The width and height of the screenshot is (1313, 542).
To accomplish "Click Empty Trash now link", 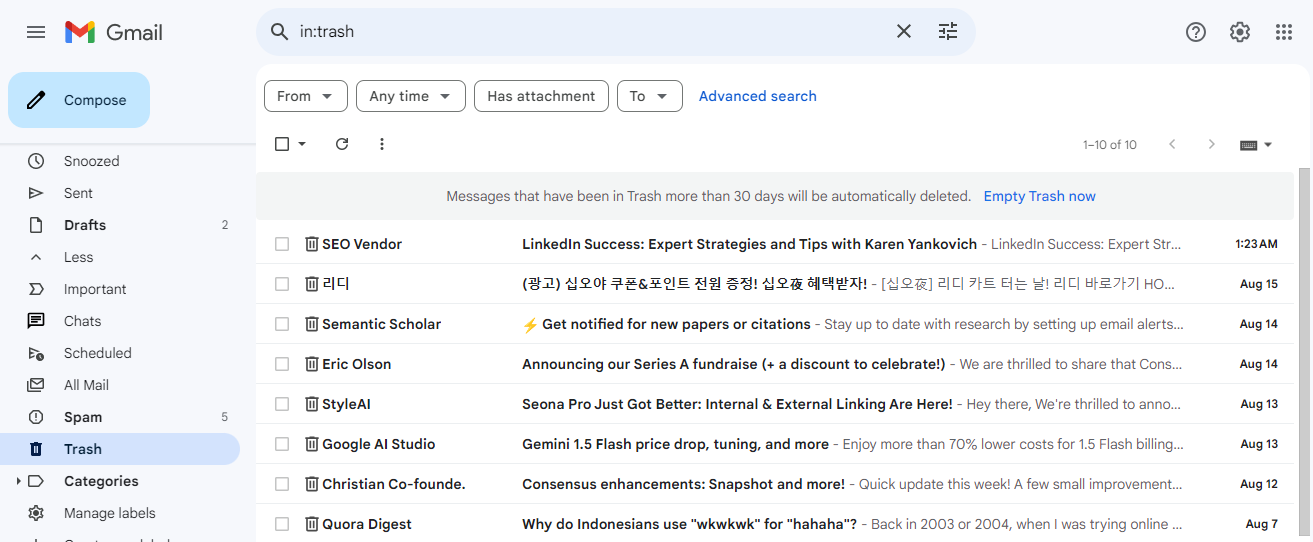I will pyautogui.click(x=1040, y=196).
